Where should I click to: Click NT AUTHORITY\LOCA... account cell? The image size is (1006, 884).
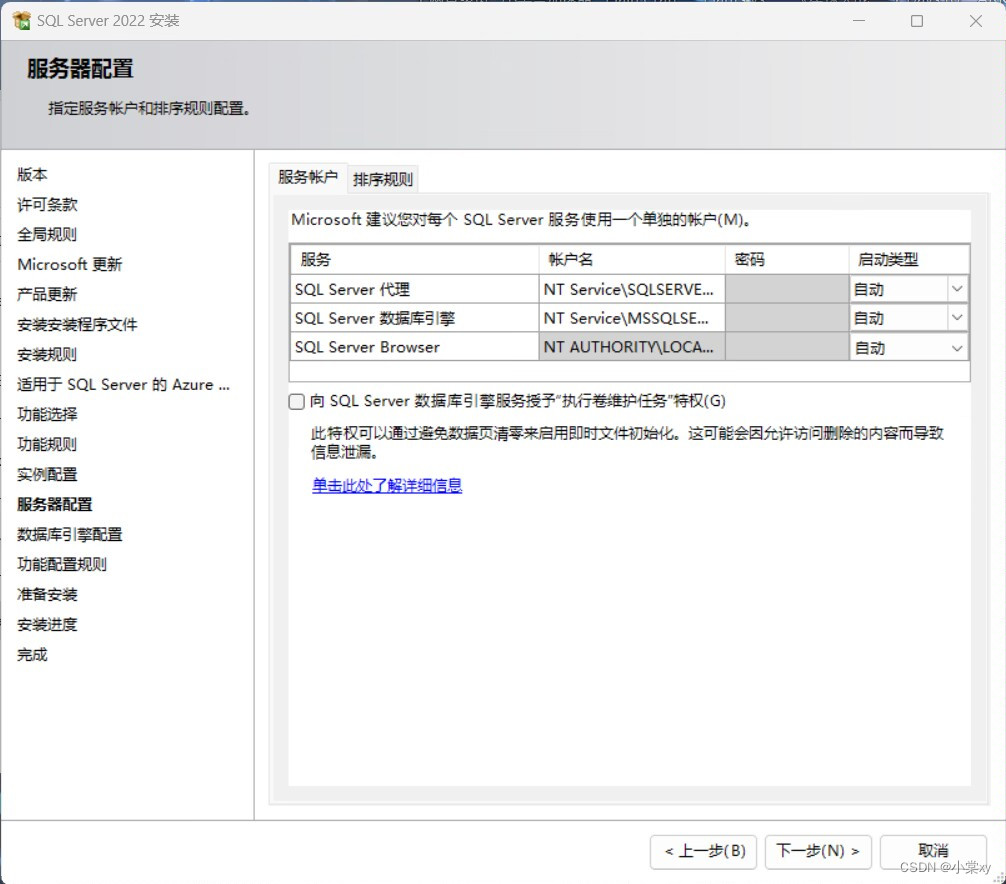(x=632, y=347)
